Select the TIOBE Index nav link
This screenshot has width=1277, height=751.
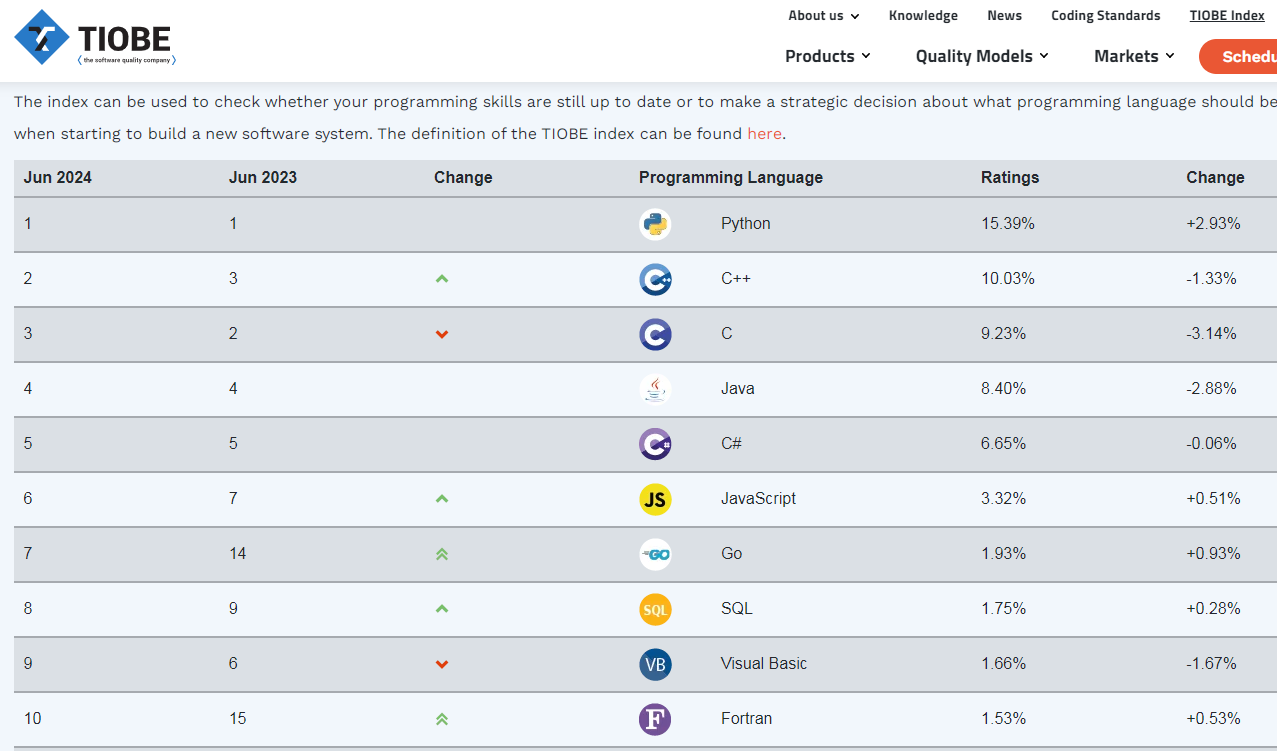1227,16
